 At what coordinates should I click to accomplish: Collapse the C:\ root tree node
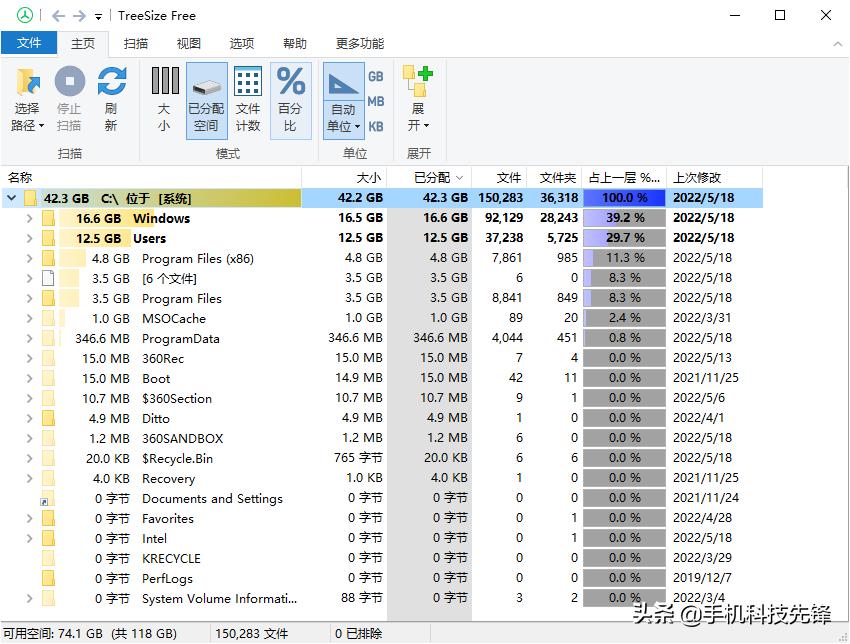coord(12,198)
